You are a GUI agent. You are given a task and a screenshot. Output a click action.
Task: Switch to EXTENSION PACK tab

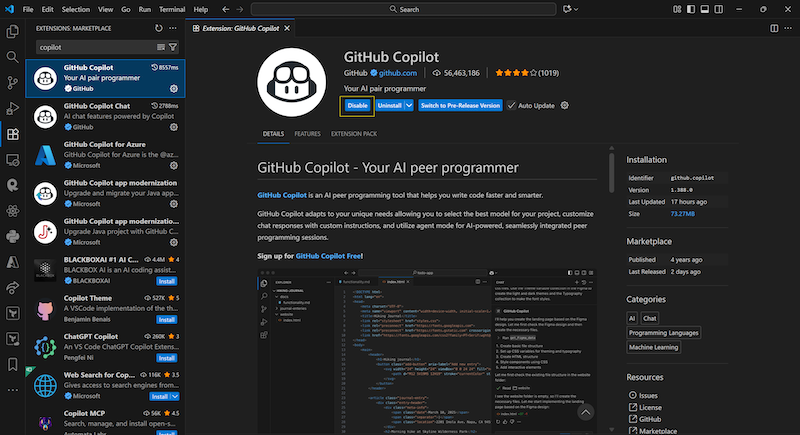click(354, 134)
